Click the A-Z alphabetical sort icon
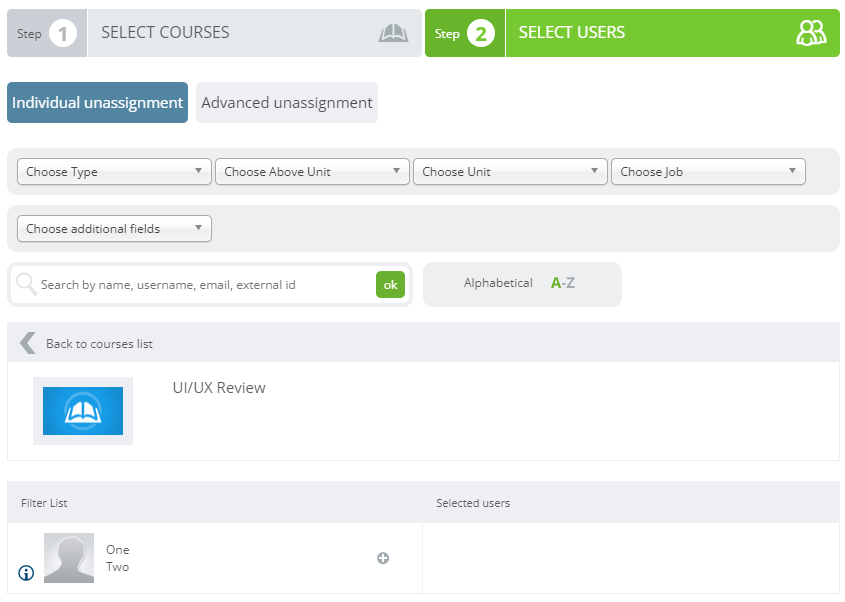Image resolution: width=845 pixels, height=602 pixels. point(562,284)
